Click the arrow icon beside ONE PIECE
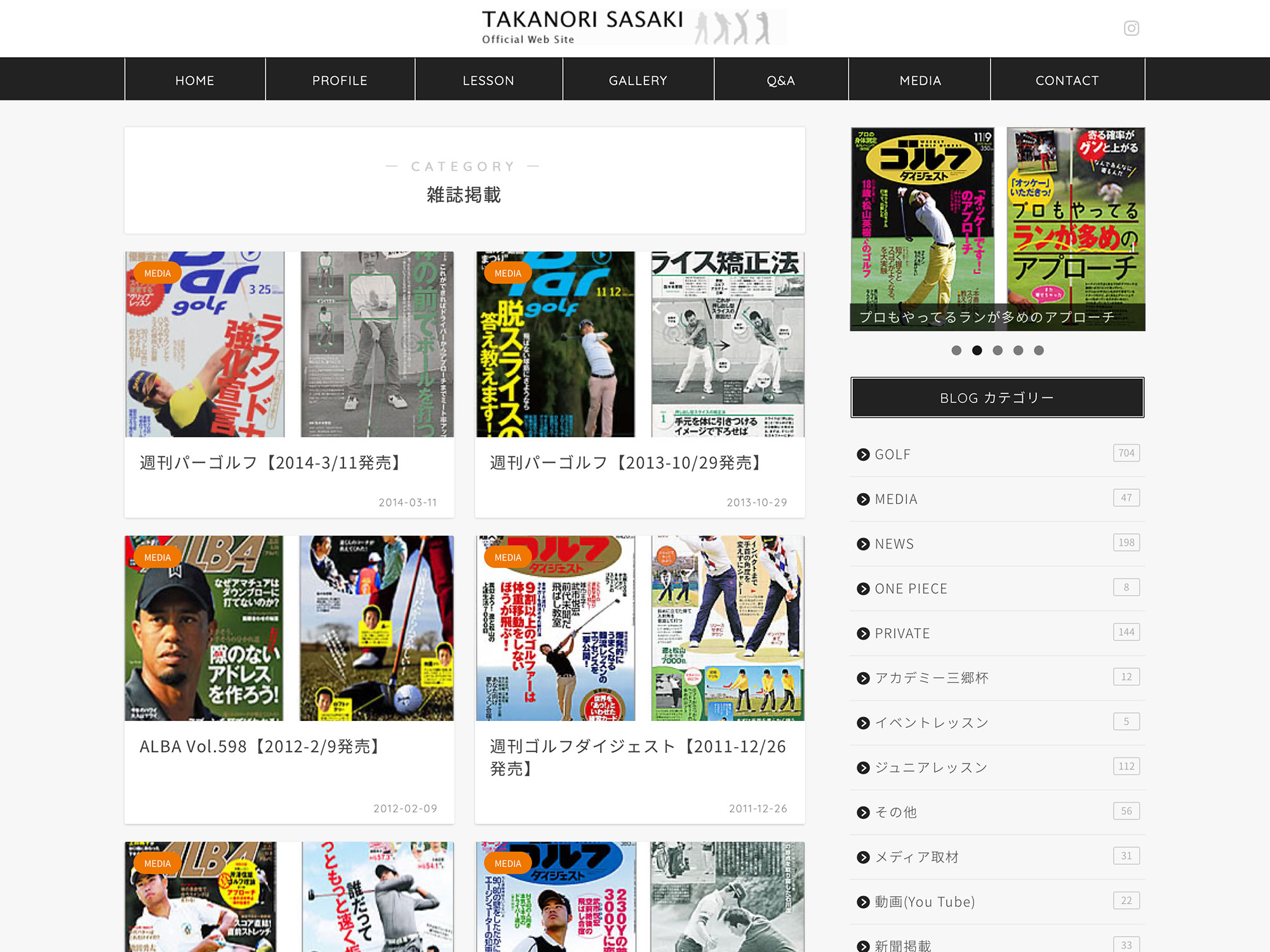This screenshot has width=1270, height=952. pyautogui.click(x=863, y=589)
